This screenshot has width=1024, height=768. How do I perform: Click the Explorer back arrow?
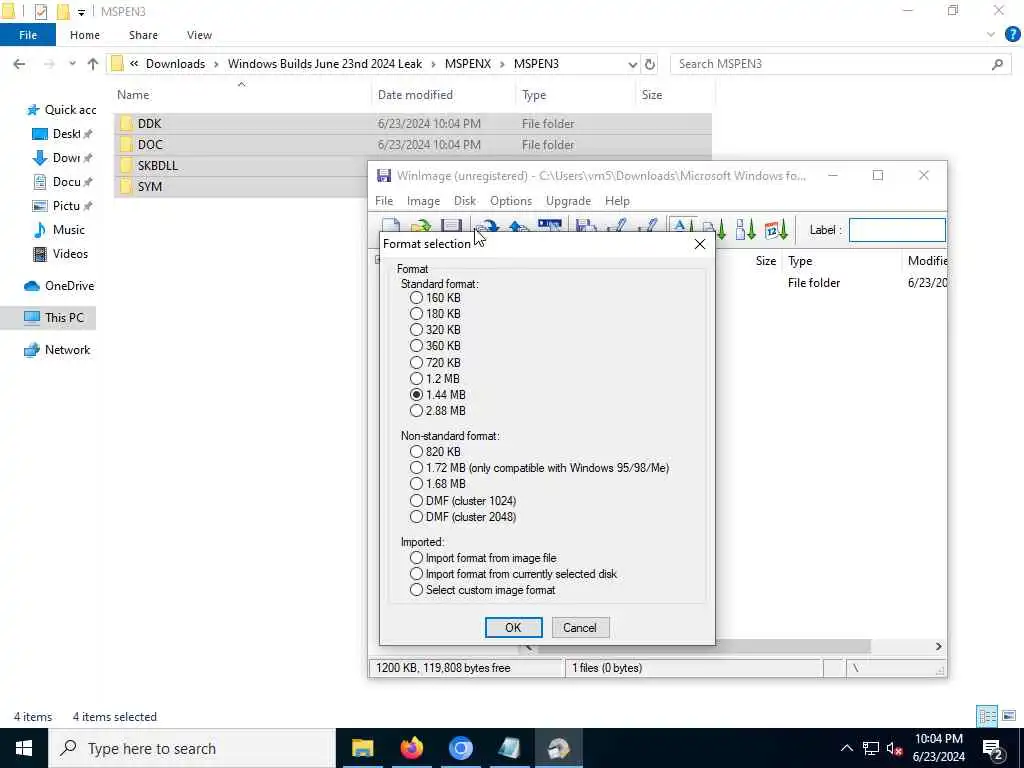pyautogui.click(x=20, y=64)
